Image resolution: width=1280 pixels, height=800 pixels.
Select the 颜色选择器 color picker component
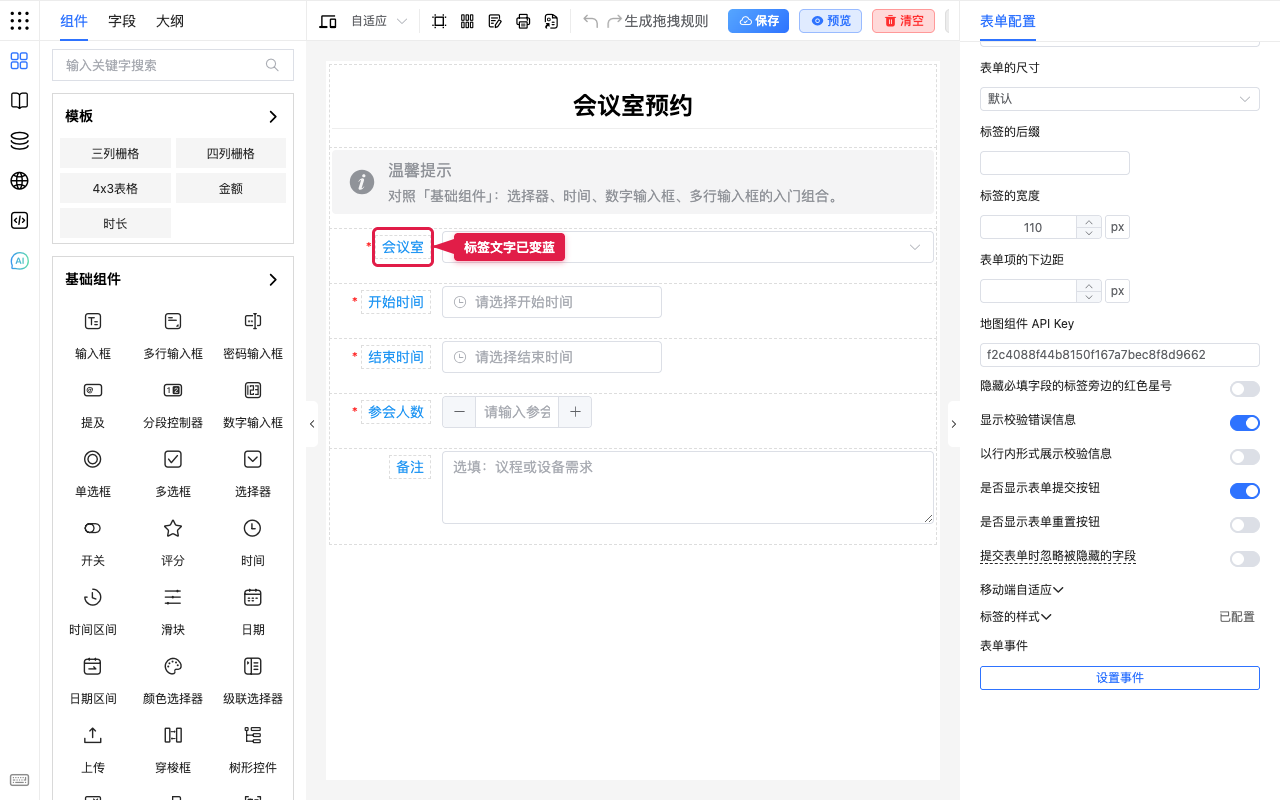(x=173, y=678)
